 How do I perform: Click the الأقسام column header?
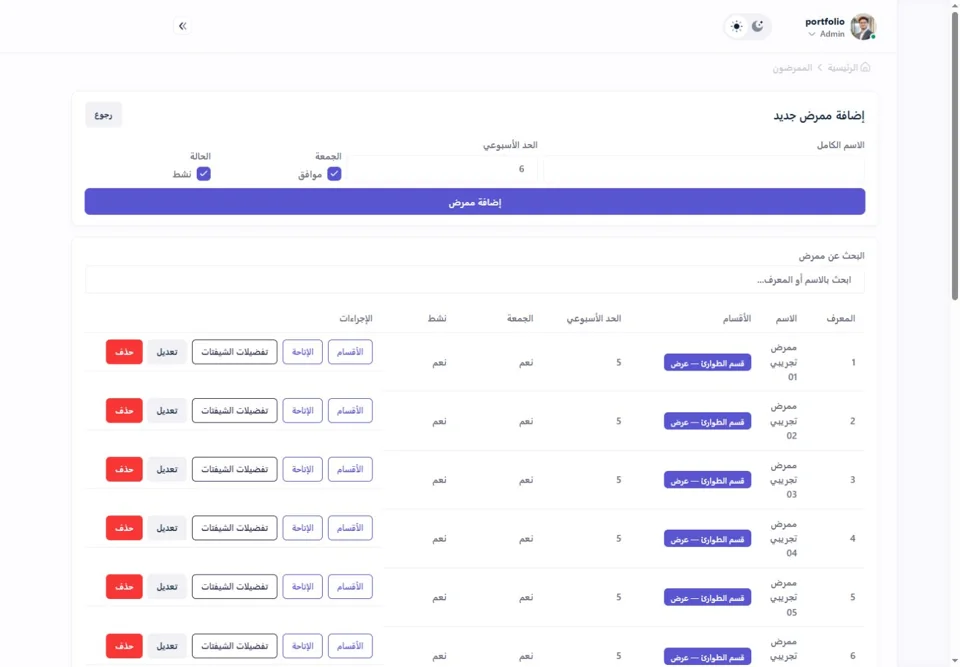coord(737,318)
